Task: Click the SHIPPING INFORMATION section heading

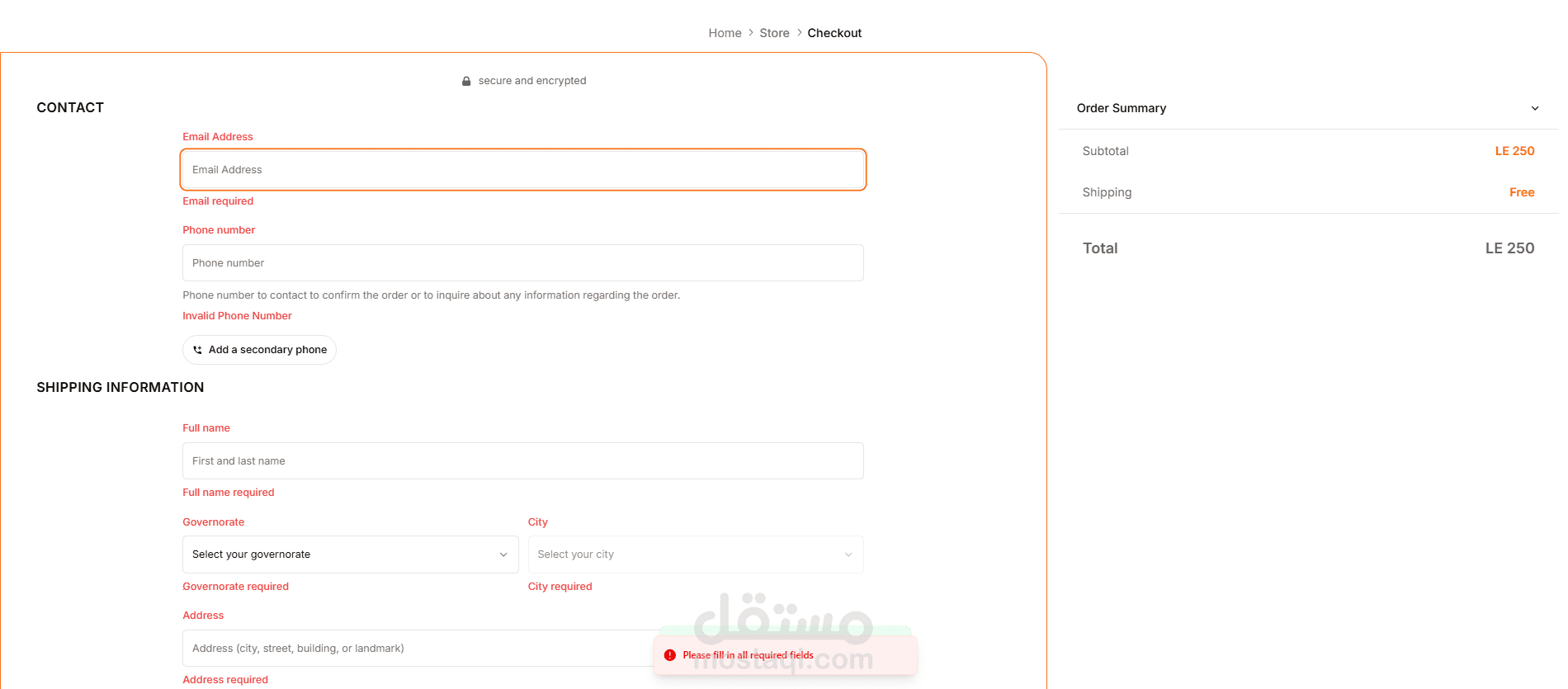Action: click(x=120, y=388)
